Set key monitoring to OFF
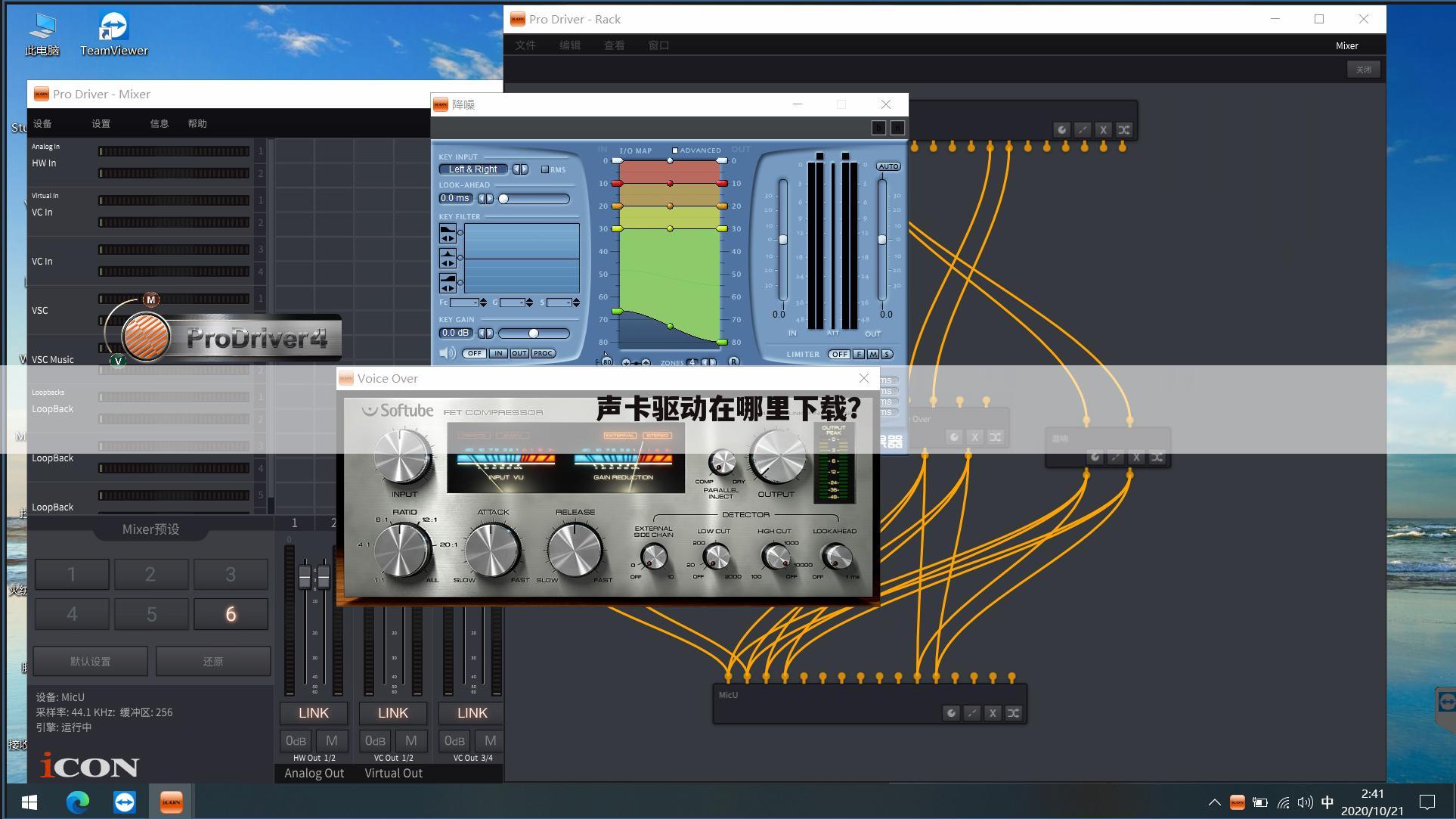Viewport: 1456px width, 819px height. point(474,353)
